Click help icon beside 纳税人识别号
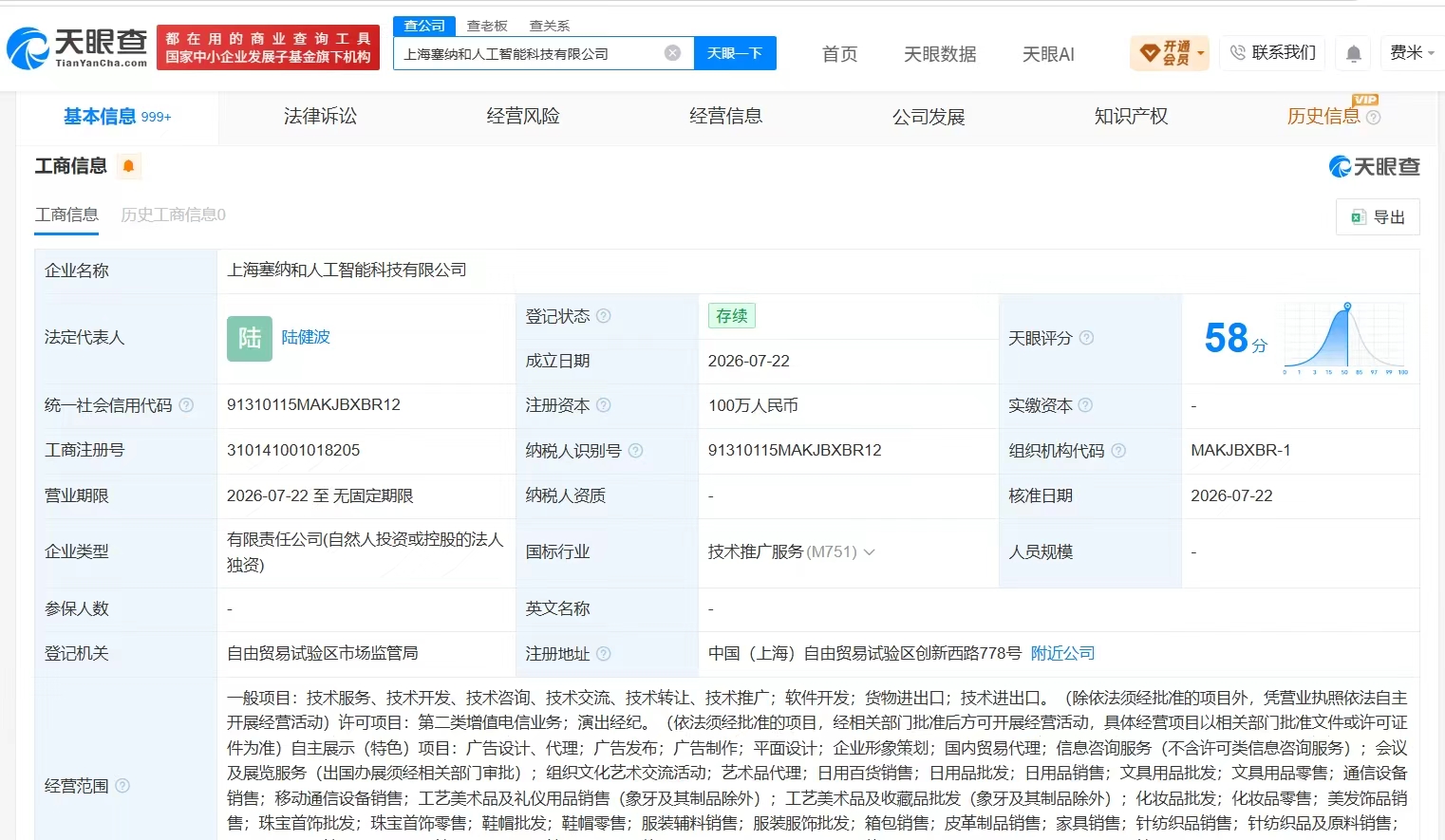Image resolution: width=1445 pixels, height=840 pixels. click(x=635, y=451)
